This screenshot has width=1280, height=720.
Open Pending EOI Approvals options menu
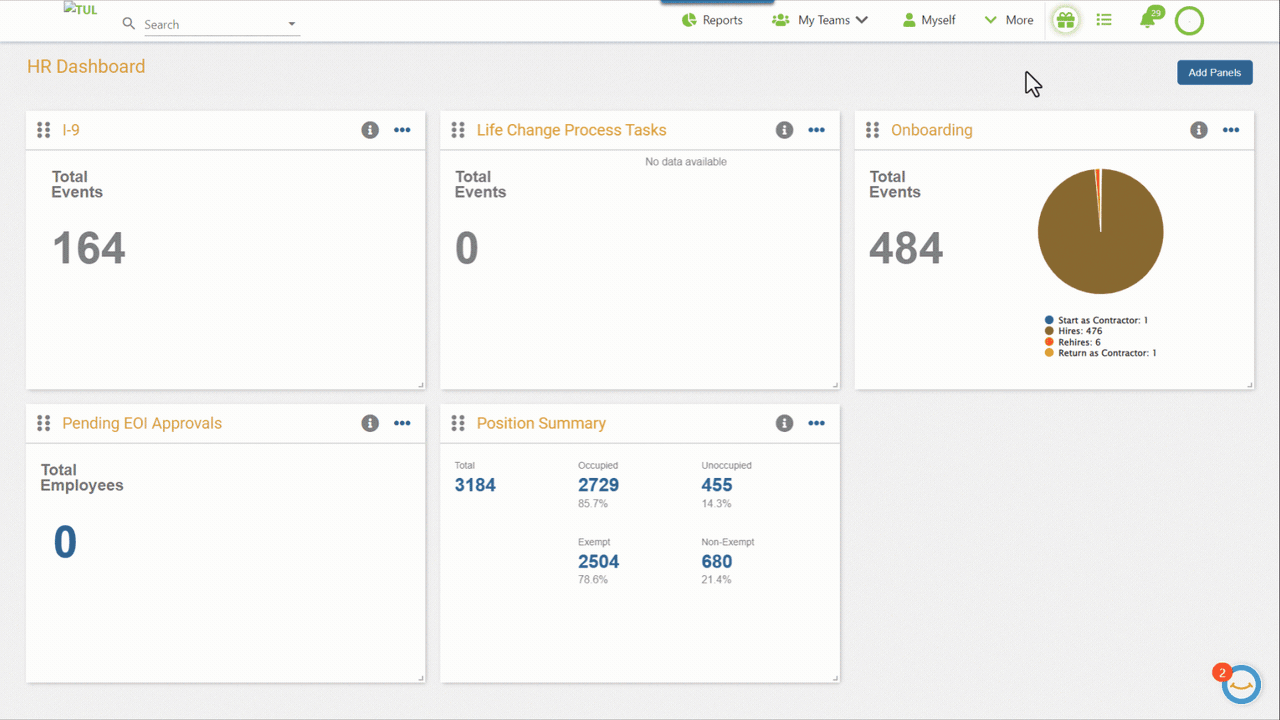pos(402,423)
